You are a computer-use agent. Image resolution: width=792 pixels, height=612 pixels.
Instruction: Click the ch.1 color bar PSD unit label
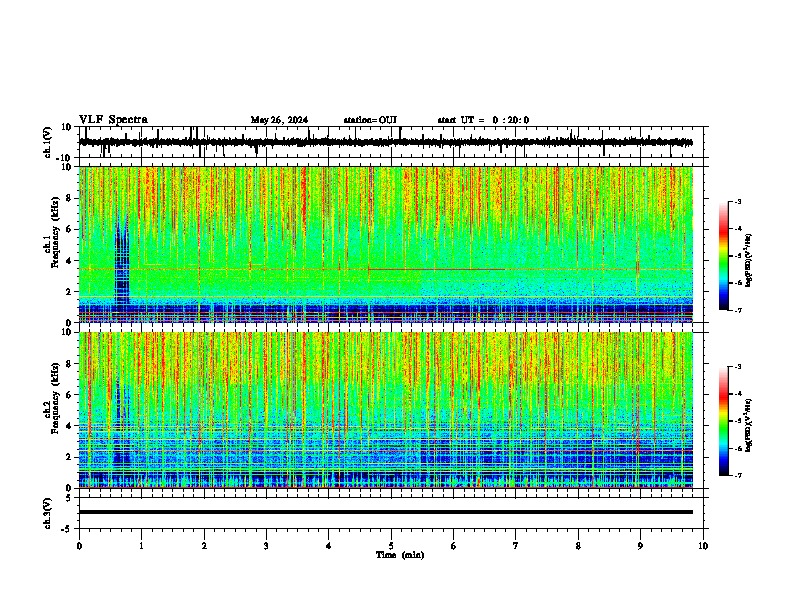pos(749,261)
